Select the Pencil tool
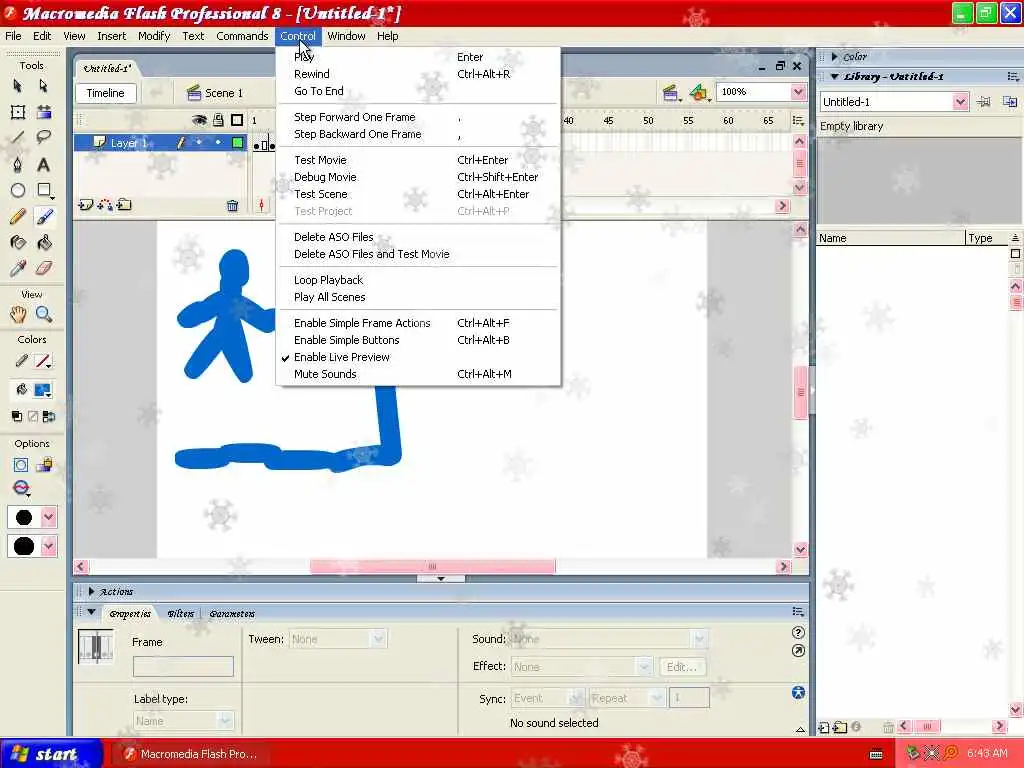The width and height of the screenshot is (1024, 768). point(18,216)
